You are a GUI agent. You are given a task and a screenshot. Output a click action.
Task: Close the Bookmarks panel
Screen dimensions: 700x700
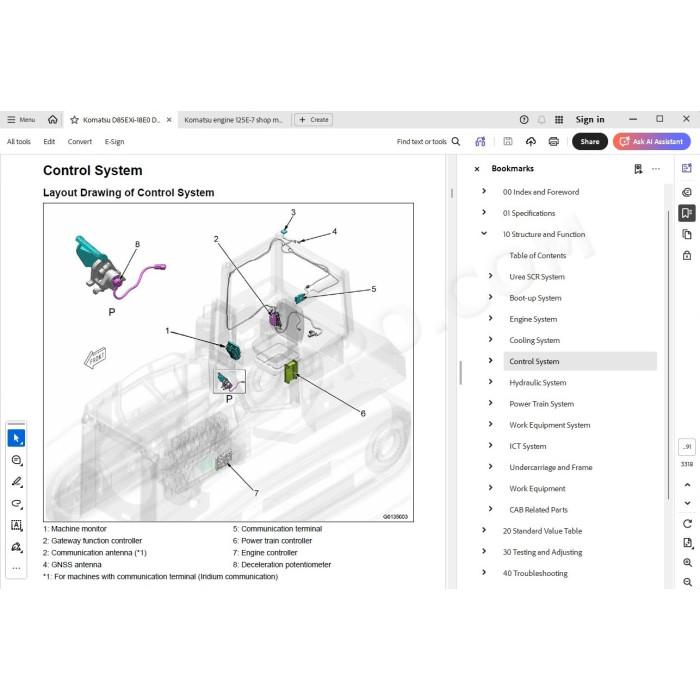[477, 169]
